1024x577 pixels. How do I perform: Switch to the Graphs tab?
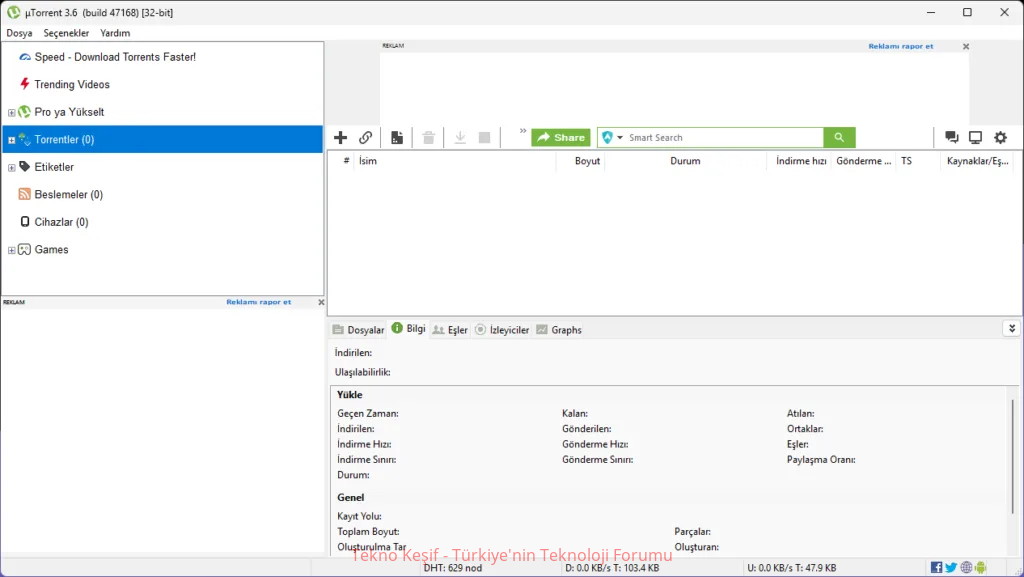coord(559,330)
